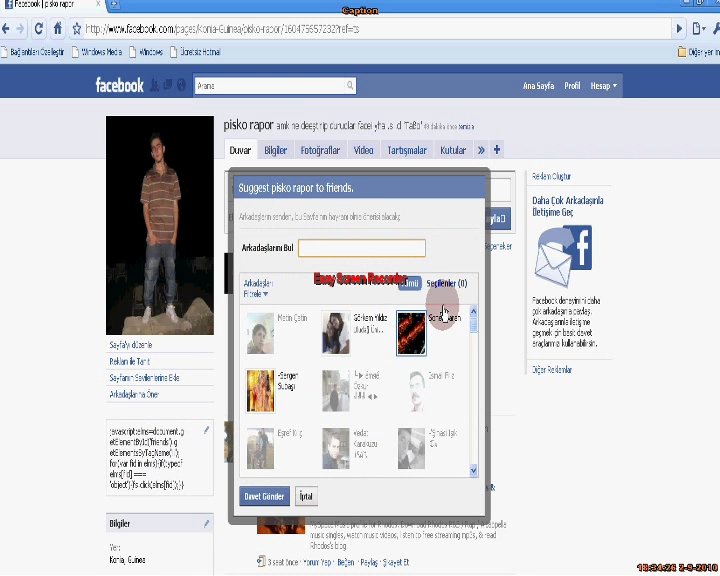This screenshot has height=576, width=720.
Task: Click the Arkadaşlarını Bul input field
Action: (362, 248)
